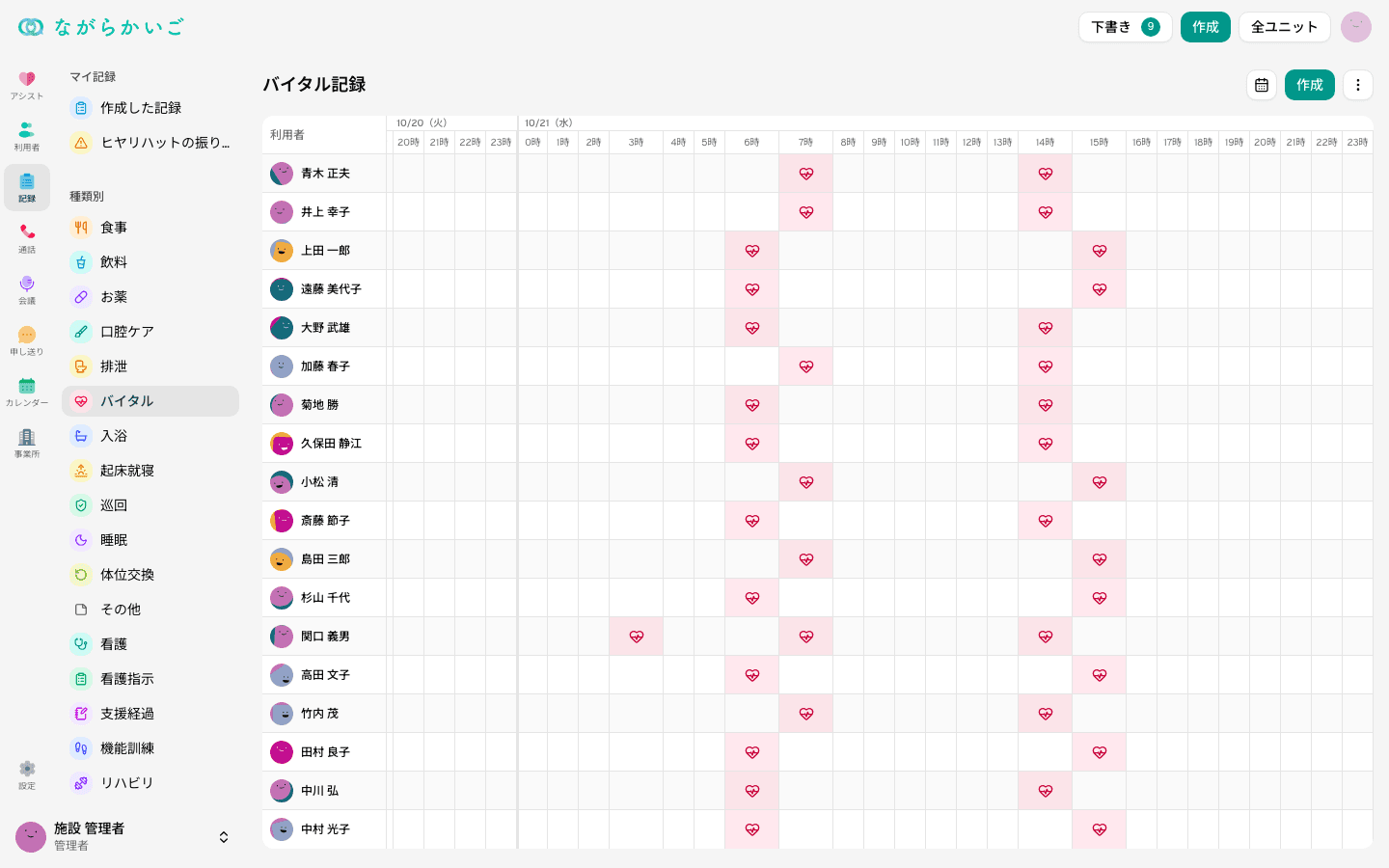Expand the 施設 管理者 account switcher
This screenshot has width=1389, height=868.
tap(123, 836)
